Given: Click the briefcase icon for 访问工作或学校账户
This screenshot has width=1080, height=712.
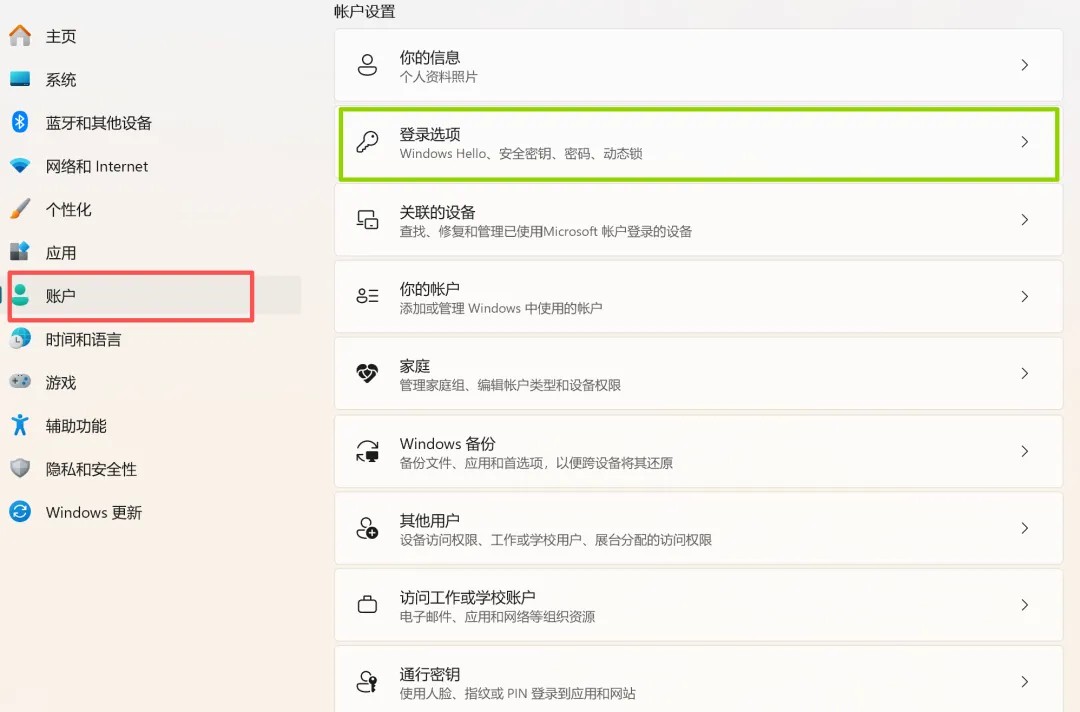Looking at the screenshot, I should pyautogui.click(x=367, y=605).
